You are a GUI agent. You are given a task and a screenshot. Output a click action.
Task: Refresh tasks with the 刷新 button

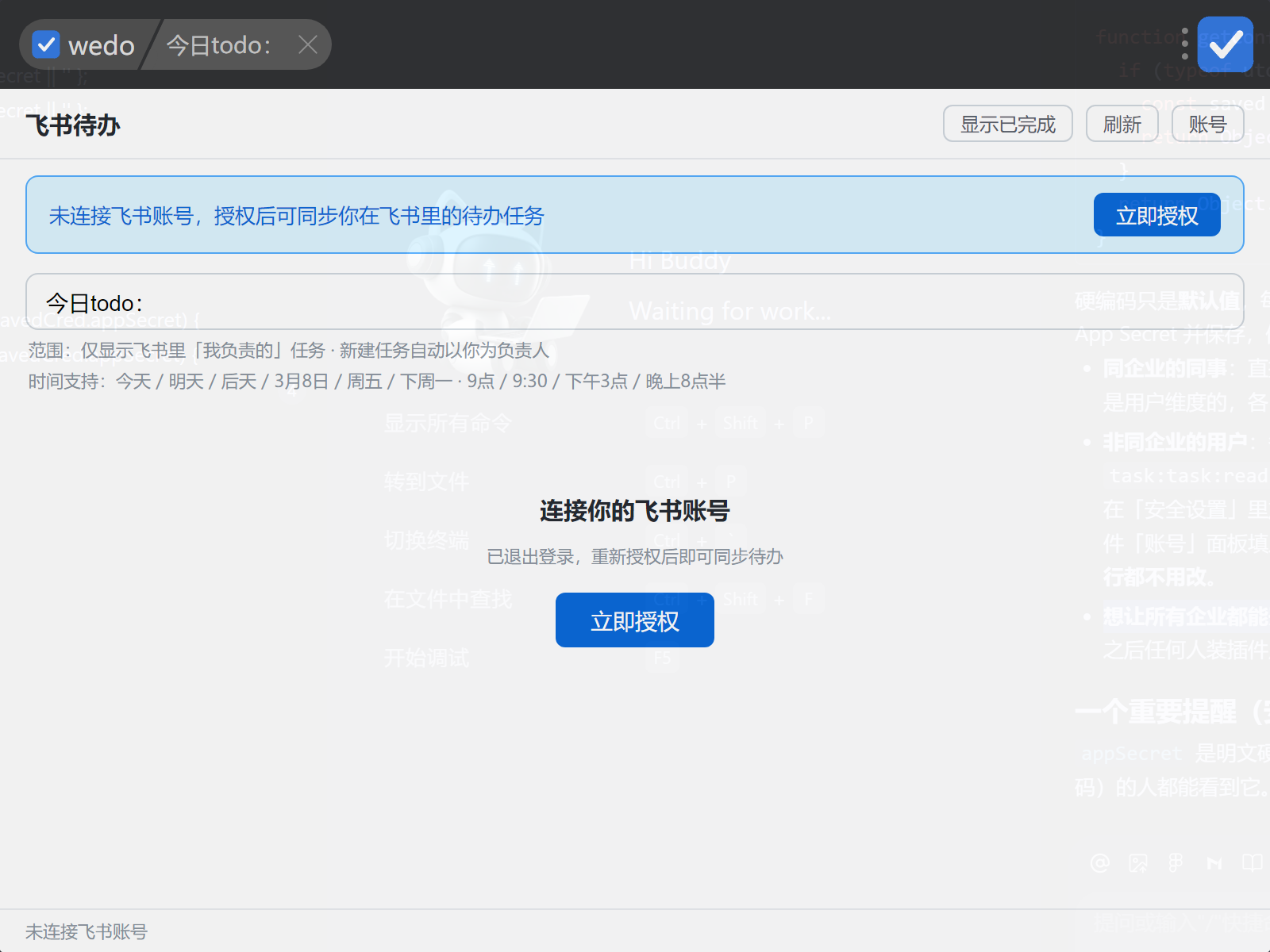pos(1122,124)
